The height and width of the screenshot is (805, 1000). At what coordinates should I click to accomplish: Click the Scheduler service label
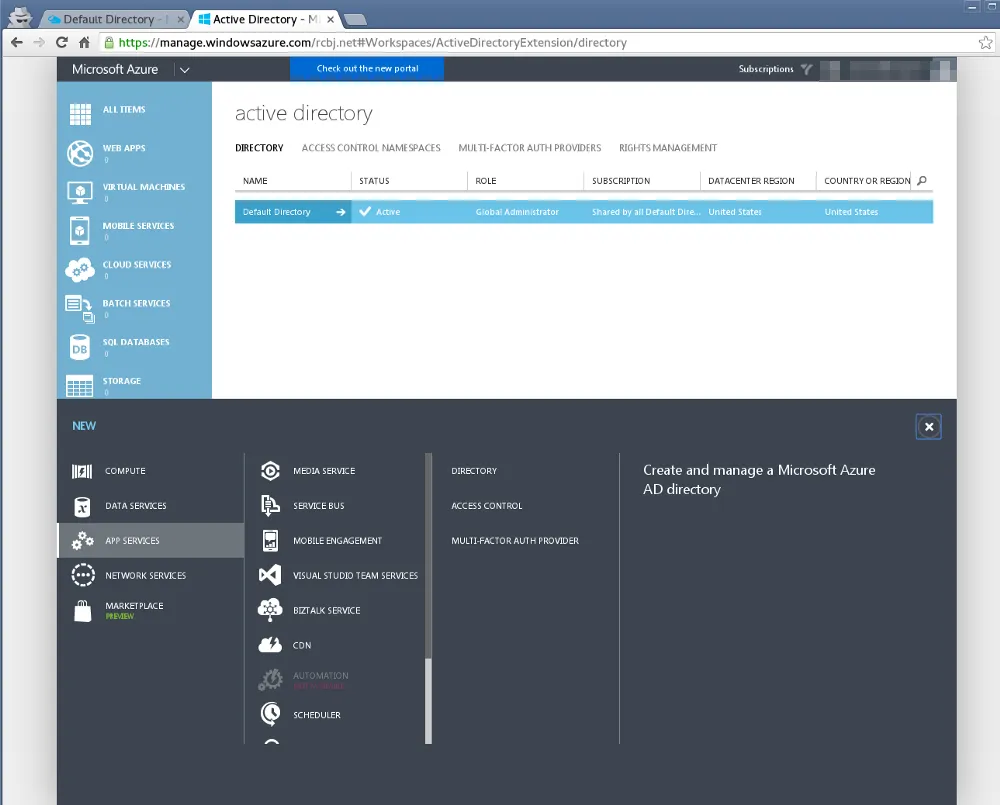(317, 715)
